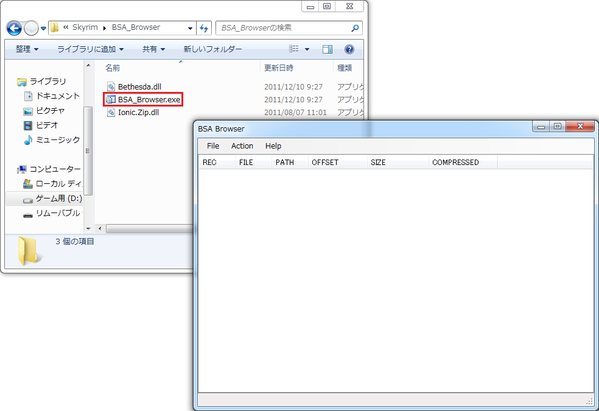The image size is (599, 411).
Task: Sort by the COMPRESSED column header
Action: tap(463, 162)
